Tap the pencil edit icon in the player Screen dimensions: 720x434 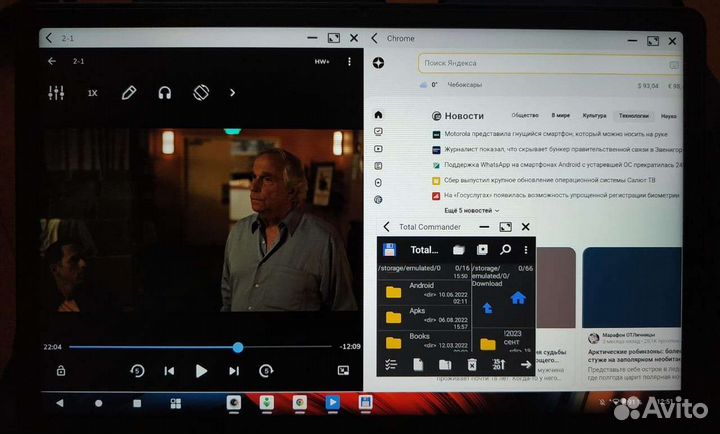pyautogui.click(x=128, y=93)
